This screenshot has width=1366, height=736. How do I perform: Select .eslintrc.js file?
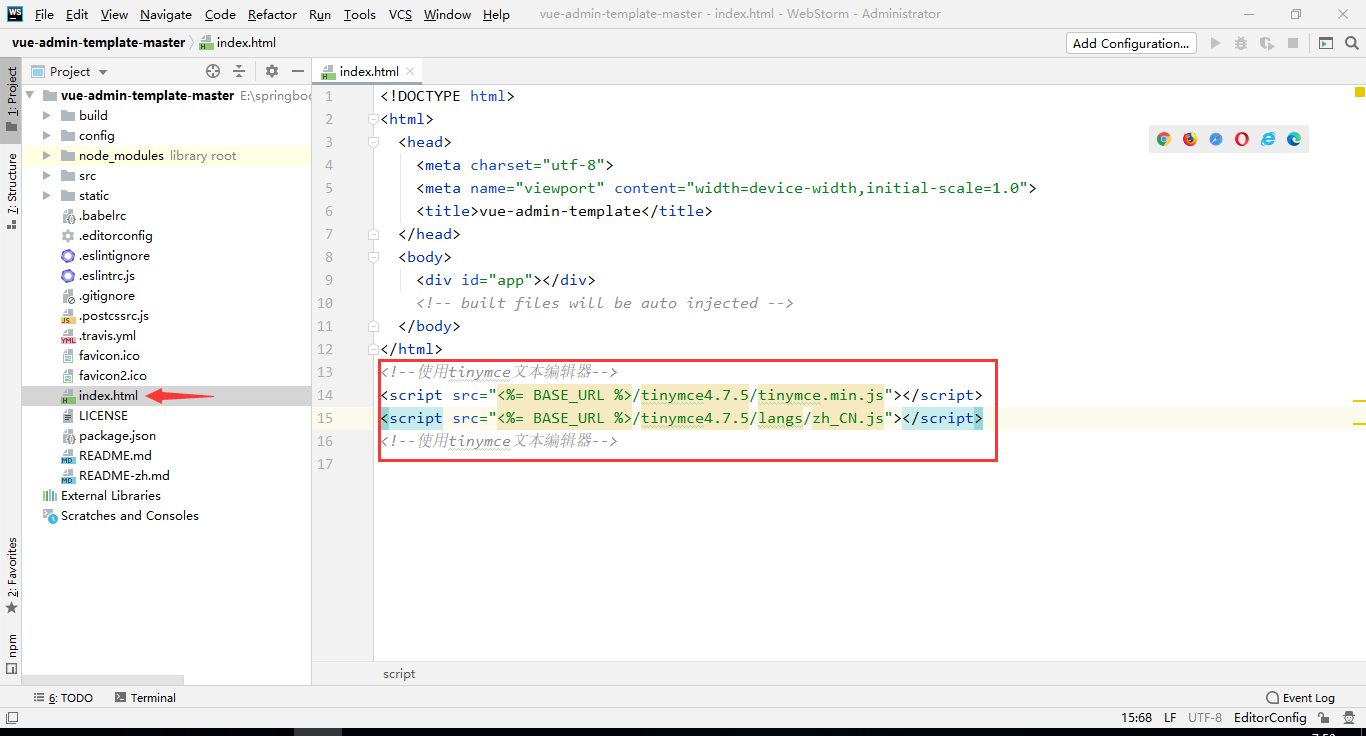pos(106,275)
